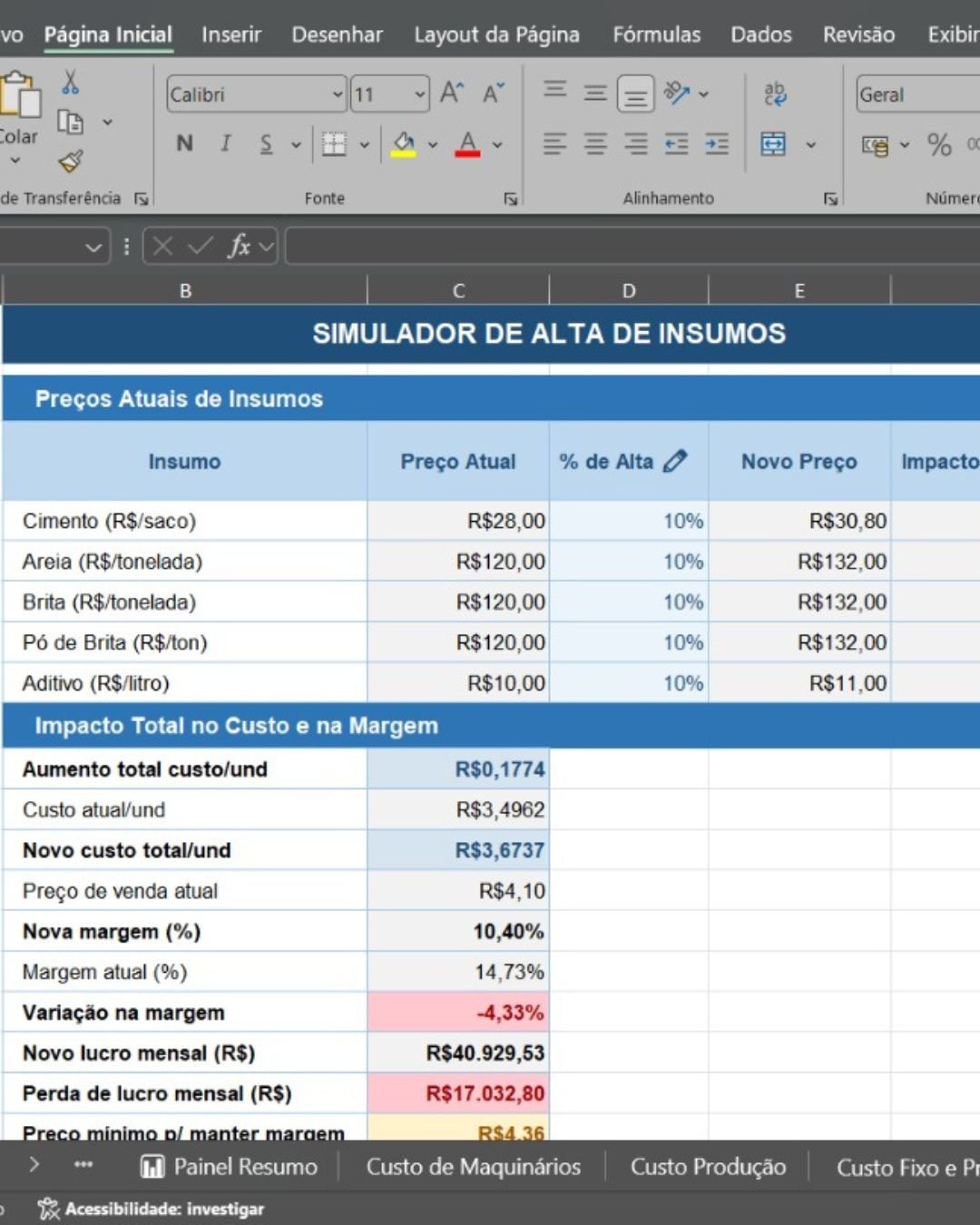
Task: Open the Geral number format dropdown
Action: [918, 94]
